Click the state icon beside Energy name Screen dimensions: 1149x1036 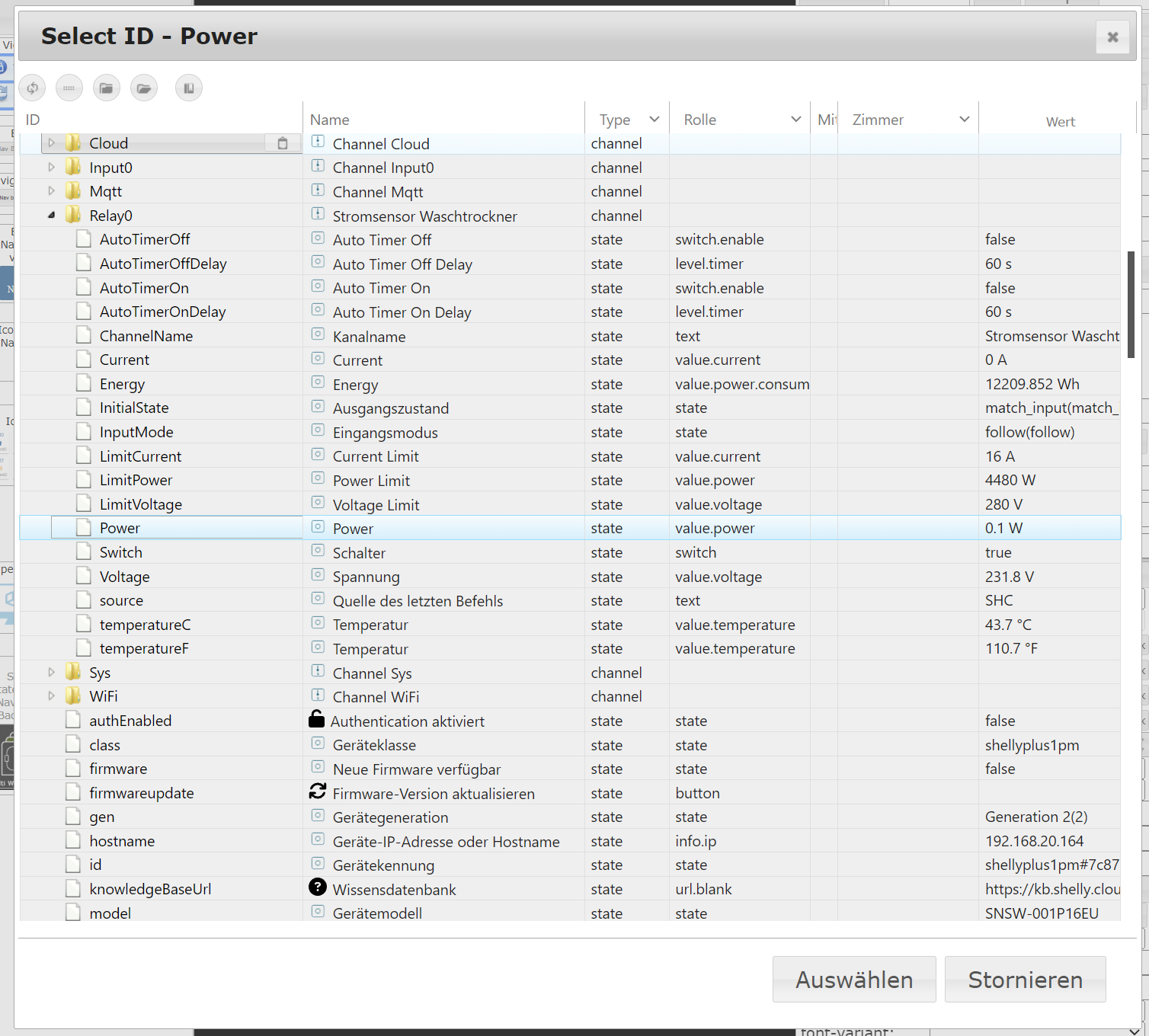pyautogui.click(x=318, y=383)
